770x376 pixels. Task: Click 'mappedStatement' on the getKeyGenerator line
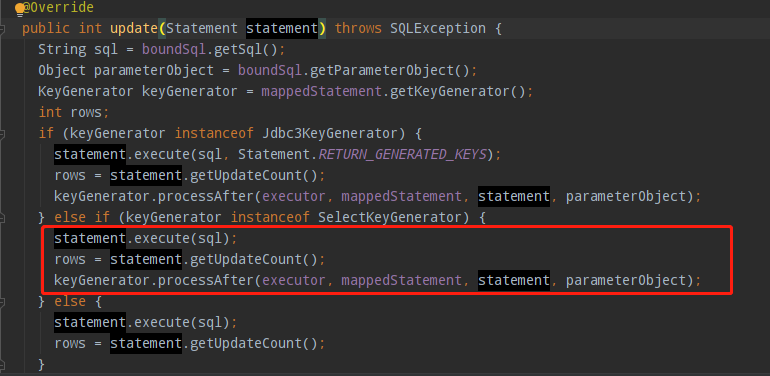click(321, 92)
